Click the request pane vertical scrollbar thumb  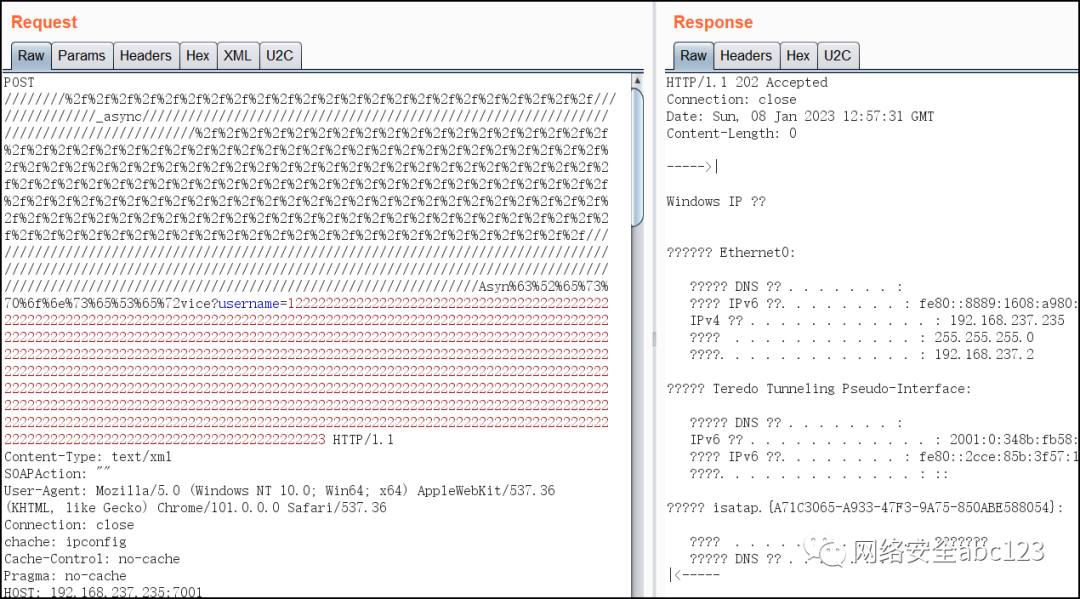click(637, 157)
